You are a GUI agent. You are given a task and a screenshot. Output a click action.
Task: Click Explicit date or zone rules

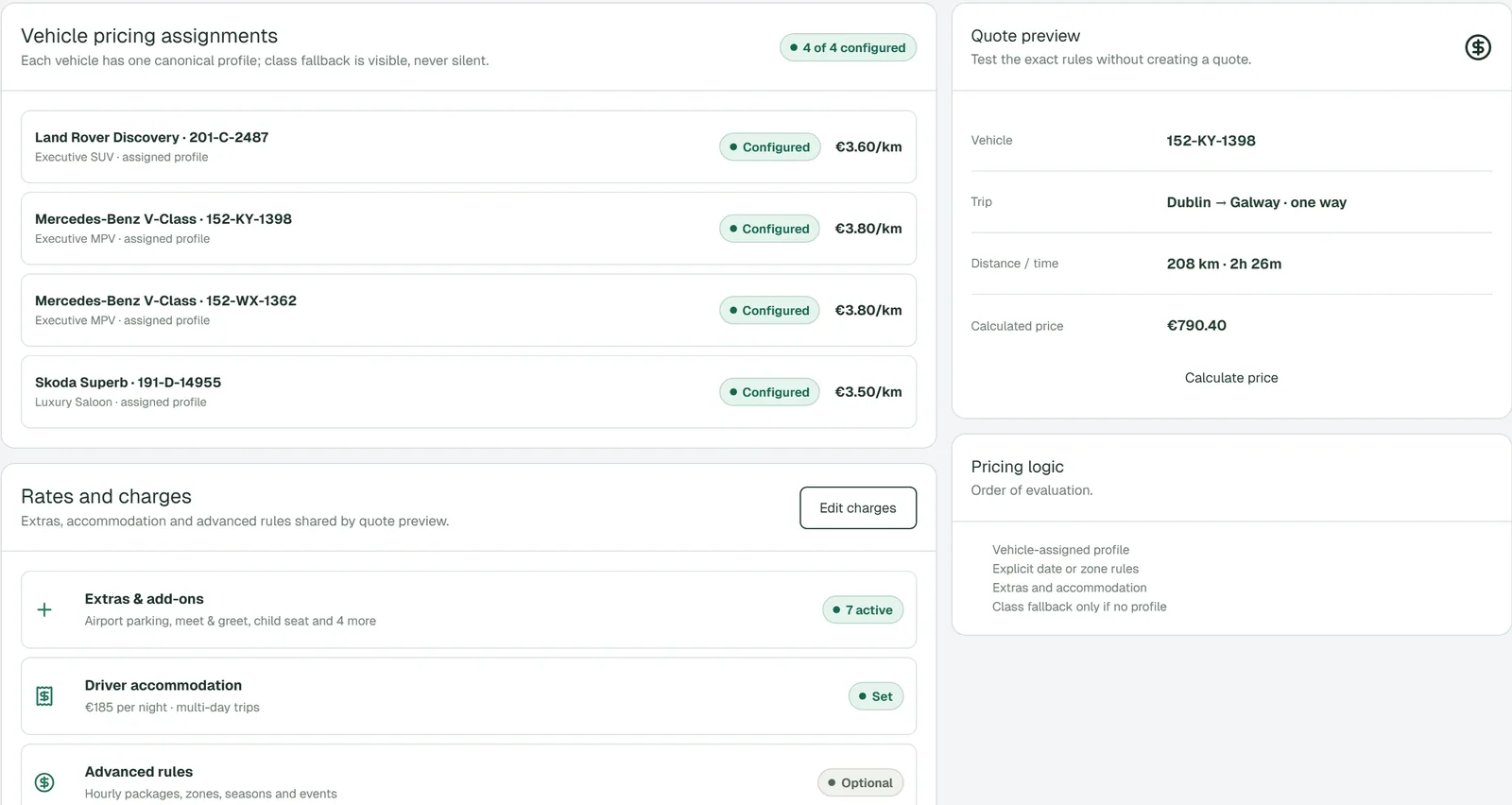click(x=1065, y=569)
